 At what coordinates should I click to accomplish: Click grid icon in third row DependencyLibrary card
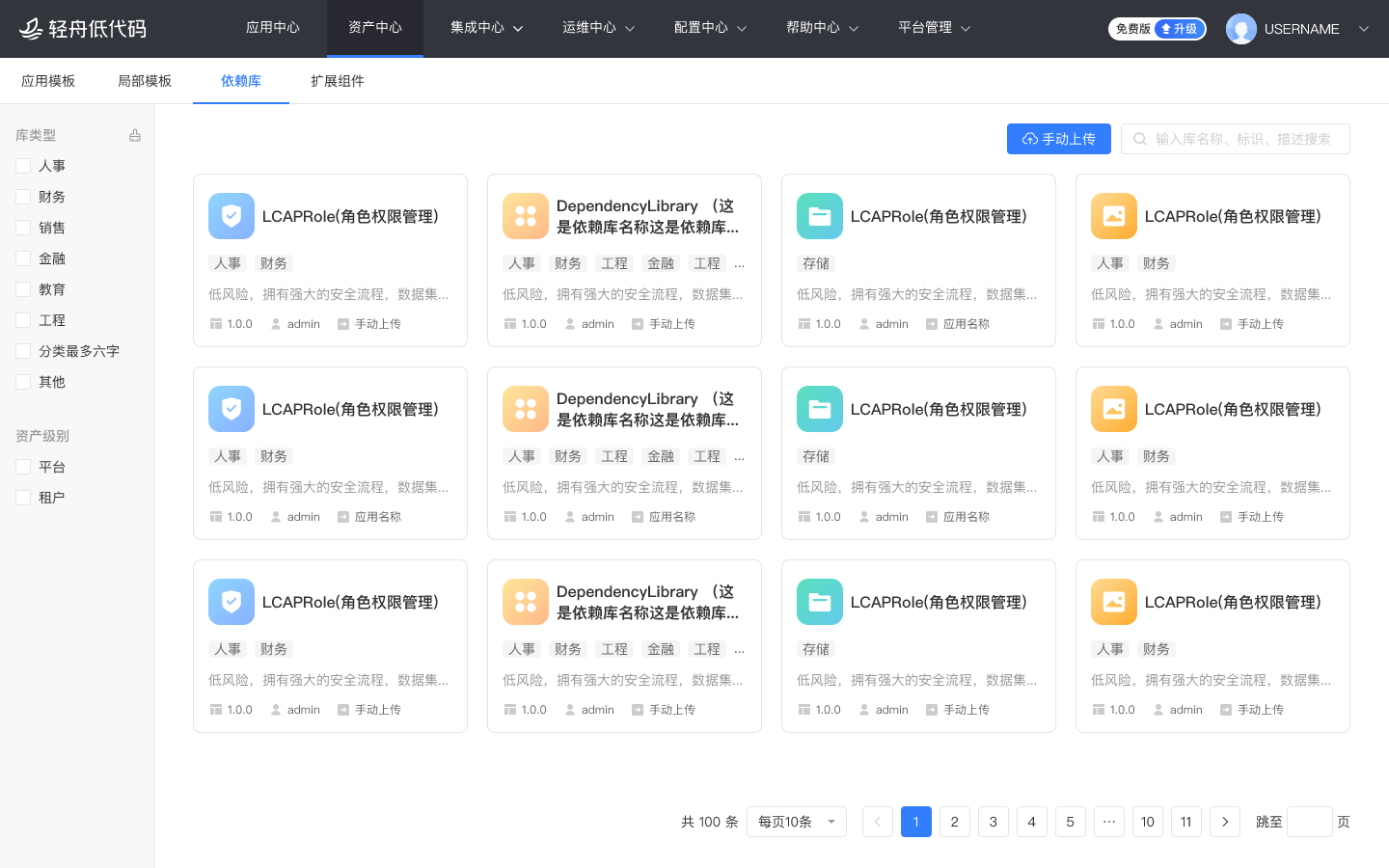click(526, 602)
